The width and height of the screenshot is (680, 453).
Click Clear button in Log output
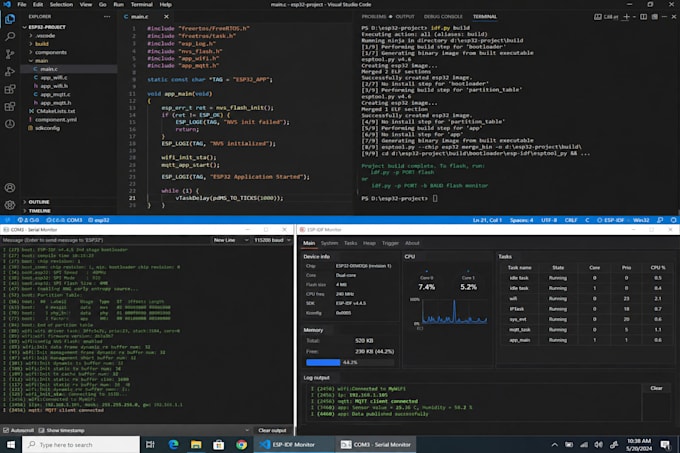coord(656,388)
